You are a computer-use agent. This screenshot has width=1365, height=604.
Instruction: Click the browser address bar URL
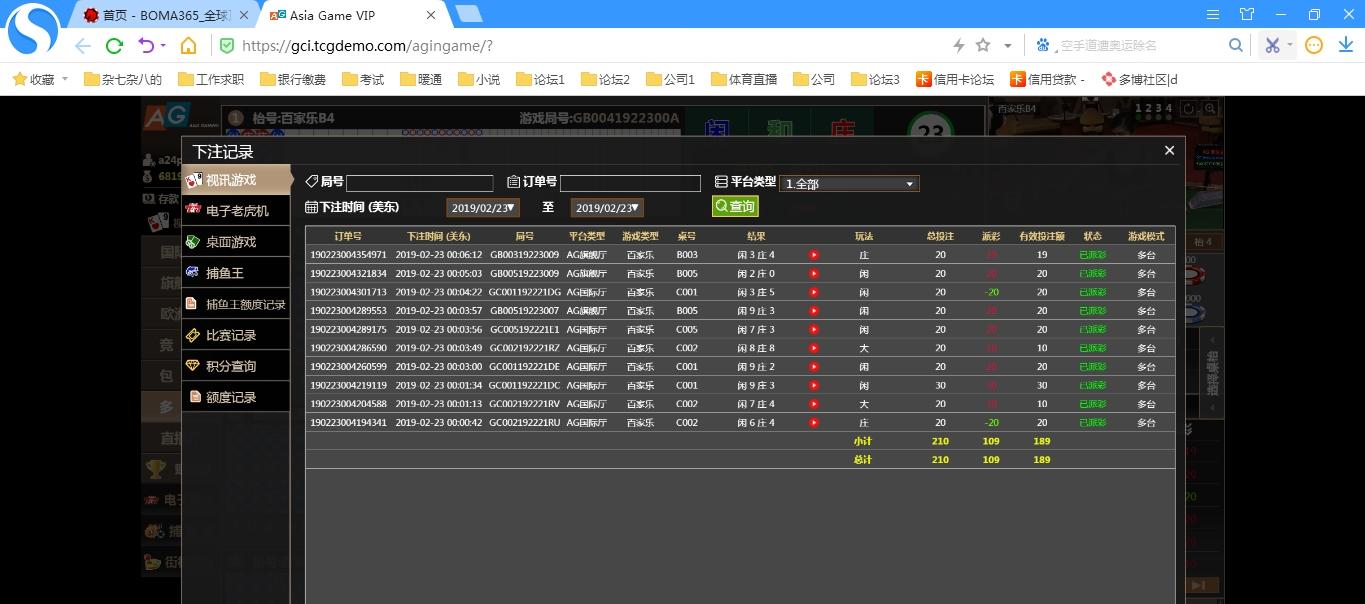[367, 46]
